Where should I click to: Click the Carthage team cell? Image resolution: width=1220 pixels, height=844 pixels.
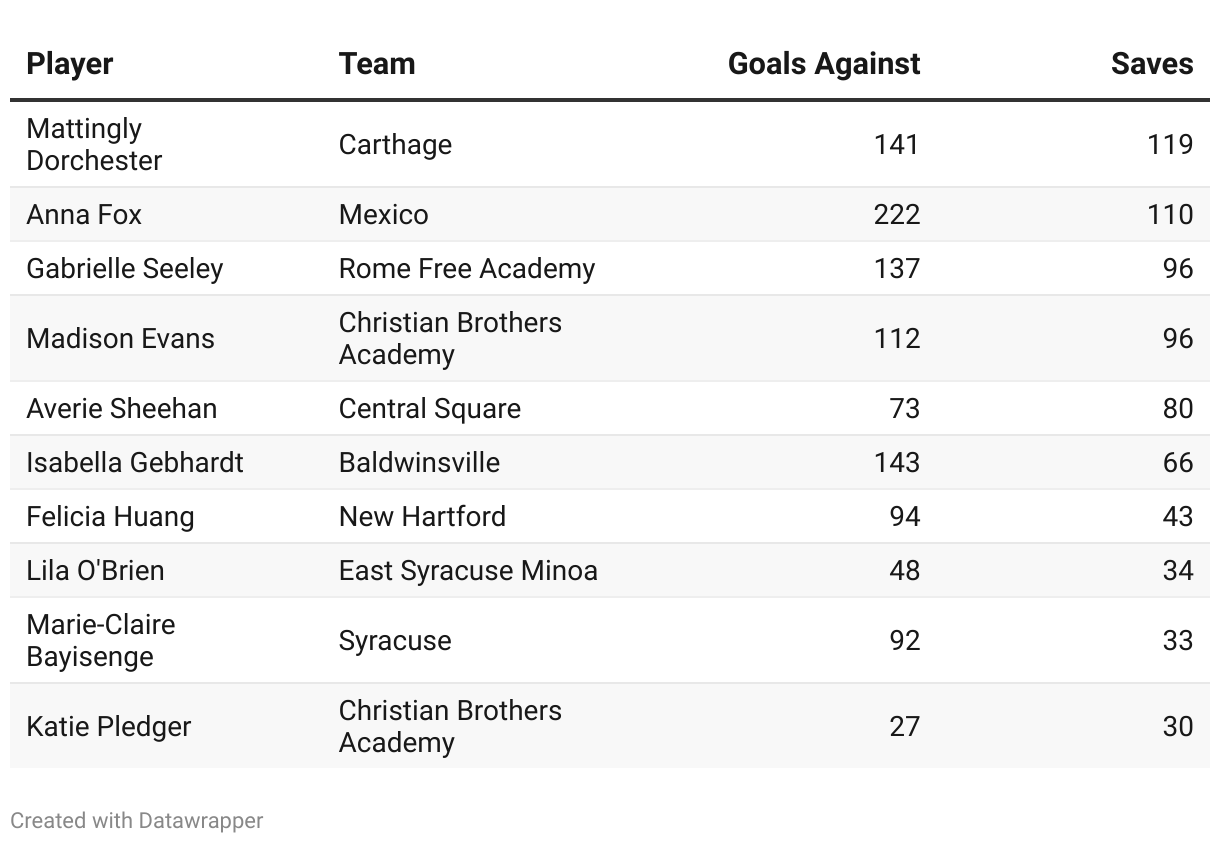click(x=395, y=145)
